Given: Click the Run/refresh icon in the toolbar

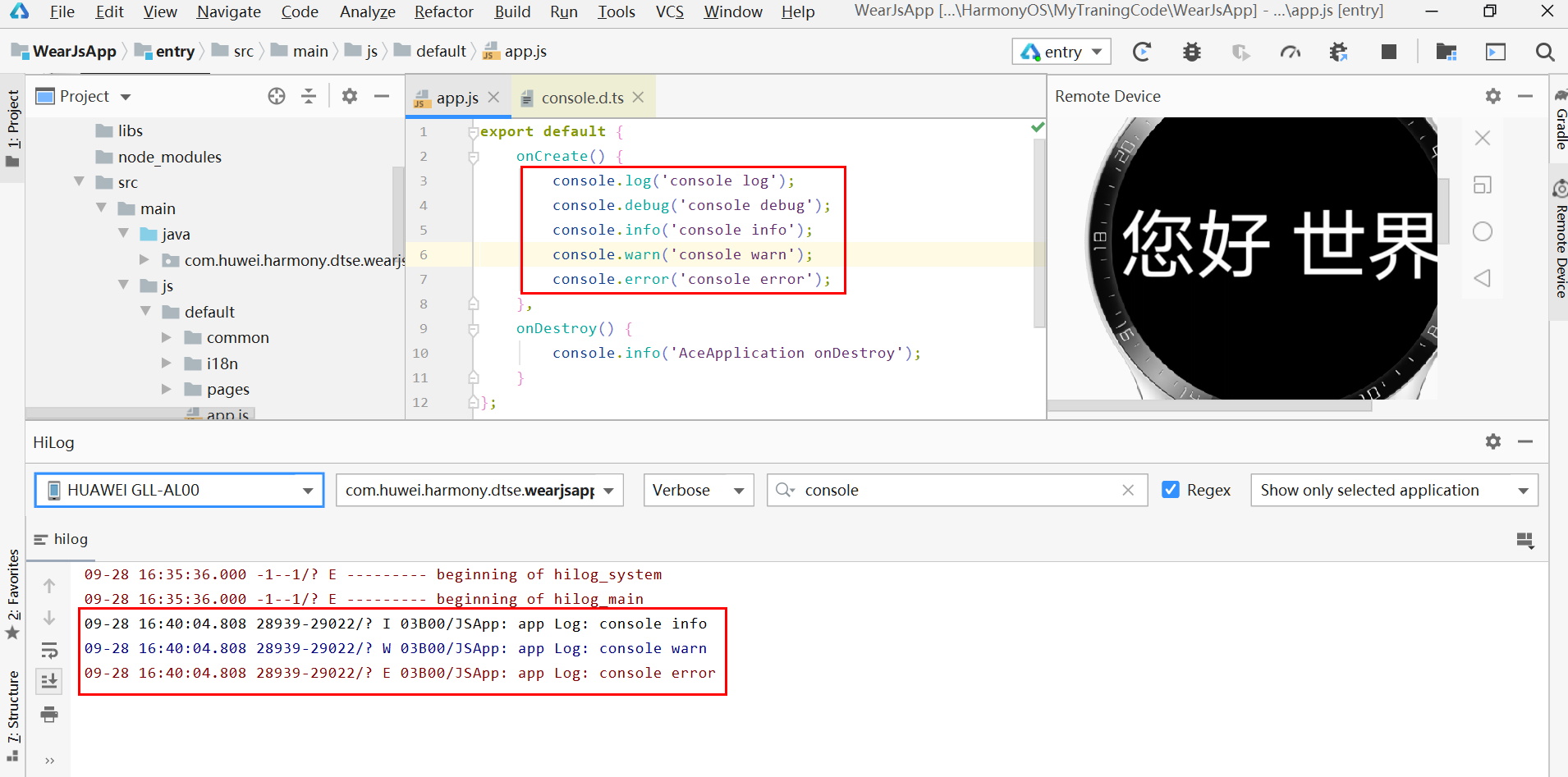Looking at the screenshot, I should pos(1142,52).
